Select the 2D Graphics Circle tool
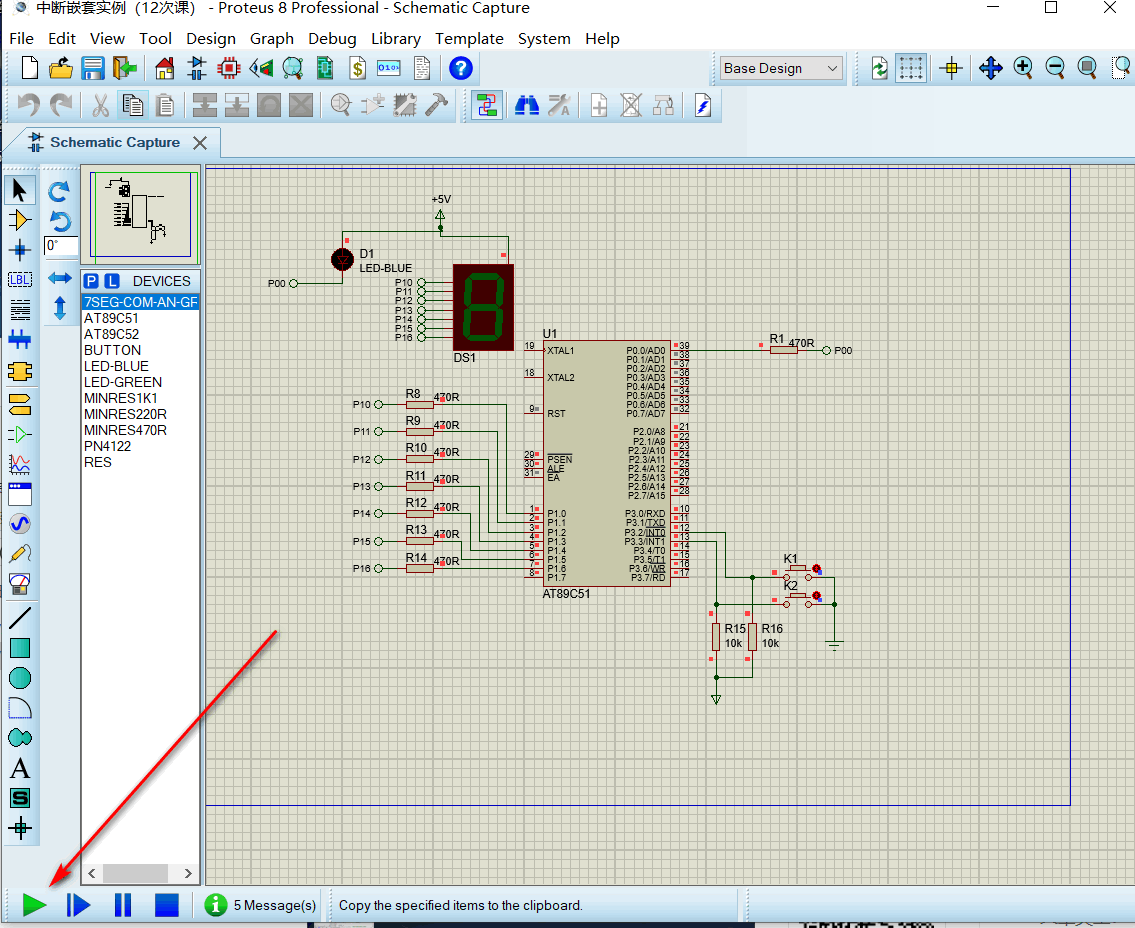Image resolution: width=1135 pixels, height=928 pixels. click(20, 678)
